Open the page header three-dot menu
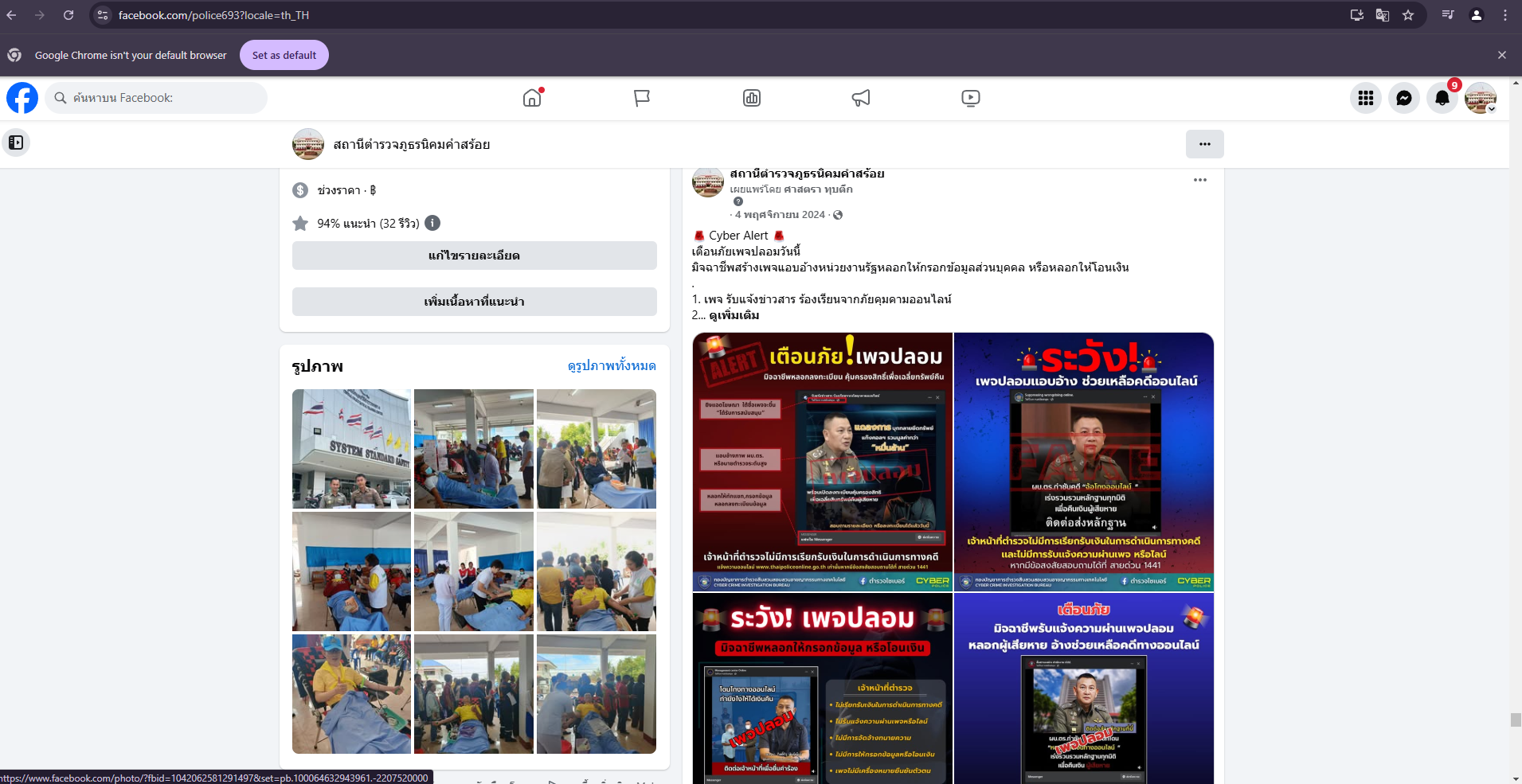This screenshot has height=784, width=1522. pyautogui.click(x=1204, y=144)
